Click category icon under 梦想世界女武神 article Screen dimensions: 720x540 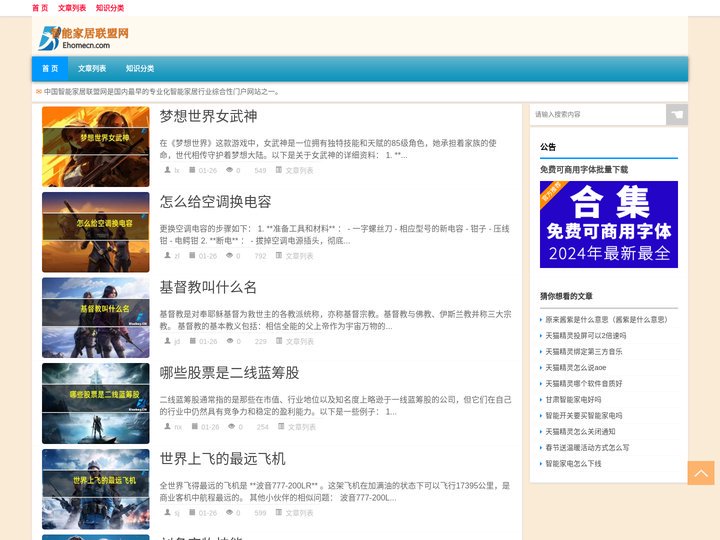(279, 170)
